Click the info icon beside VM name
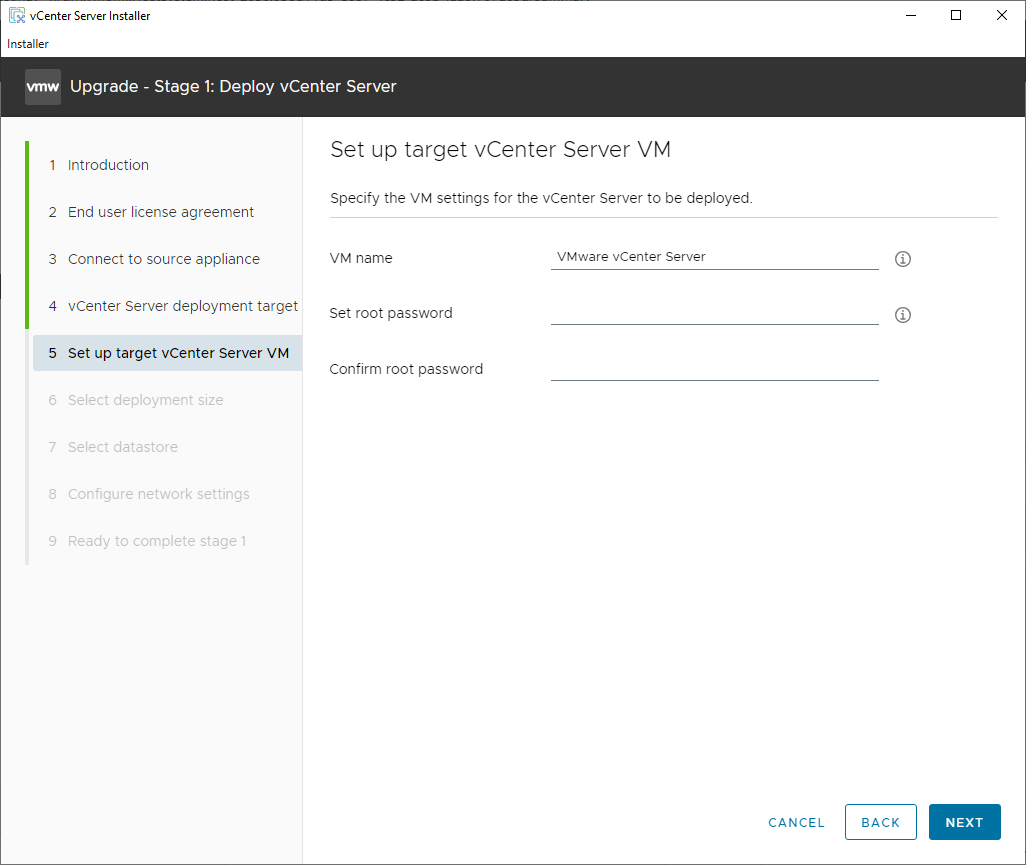This screenshot has width=1026, height=865. (903, 259)
